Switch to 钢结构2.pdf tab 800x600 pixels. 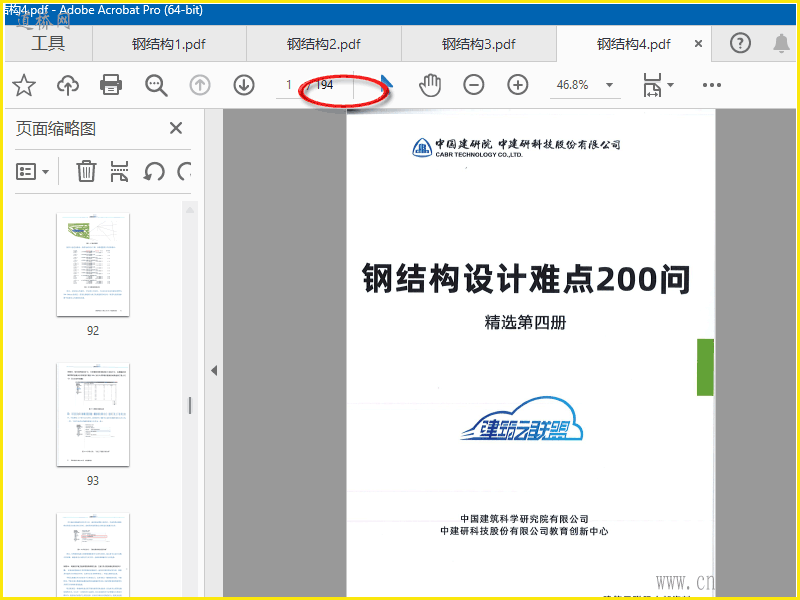click(324, 44)
